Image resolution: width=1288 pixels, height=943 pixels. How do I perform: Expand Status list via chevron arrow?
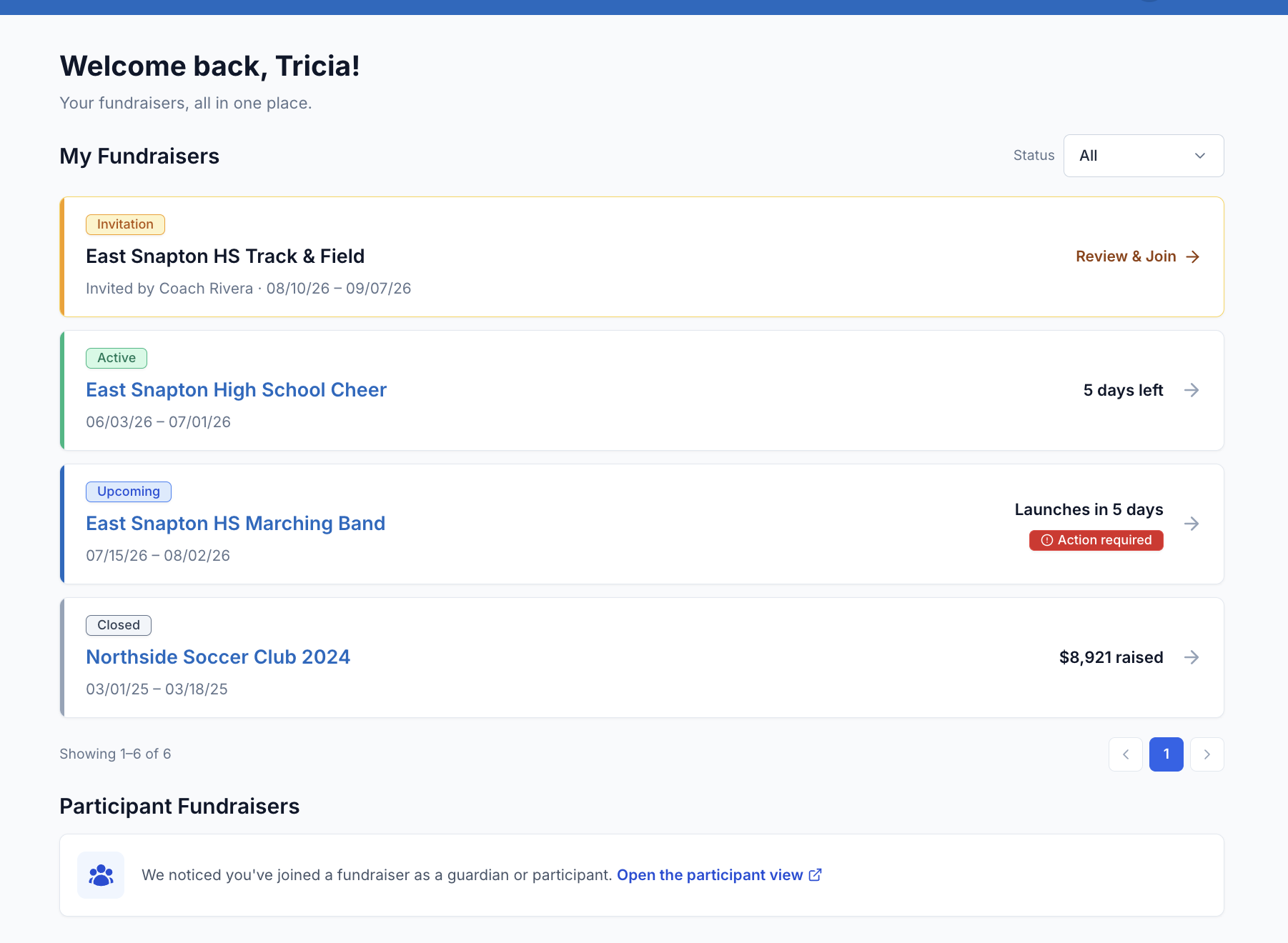point(1200,156)
